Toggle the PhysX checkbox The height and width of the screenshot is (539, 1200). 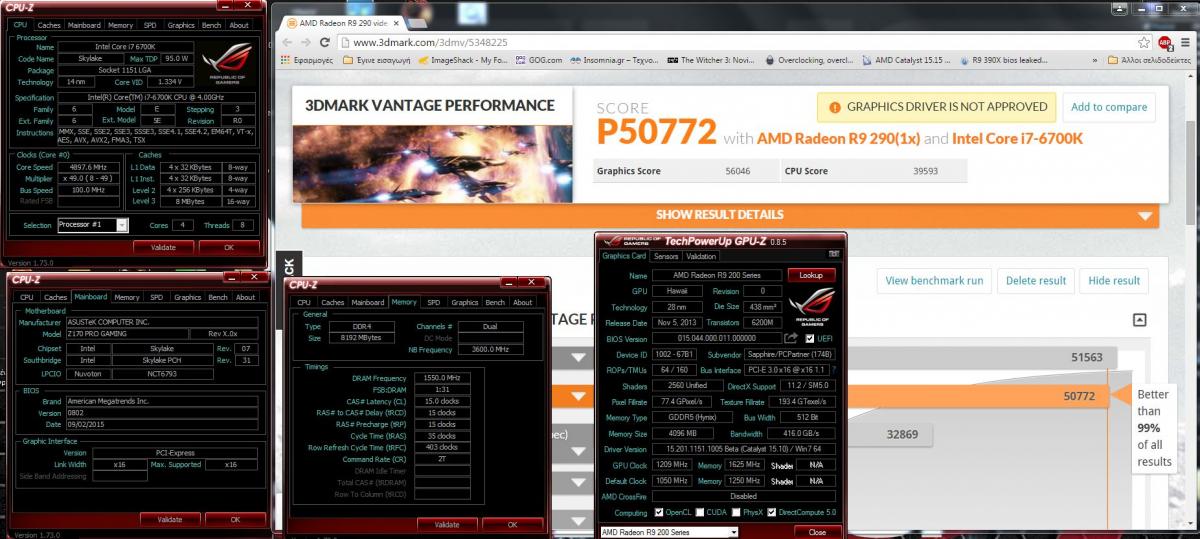[x=737, y=512]
